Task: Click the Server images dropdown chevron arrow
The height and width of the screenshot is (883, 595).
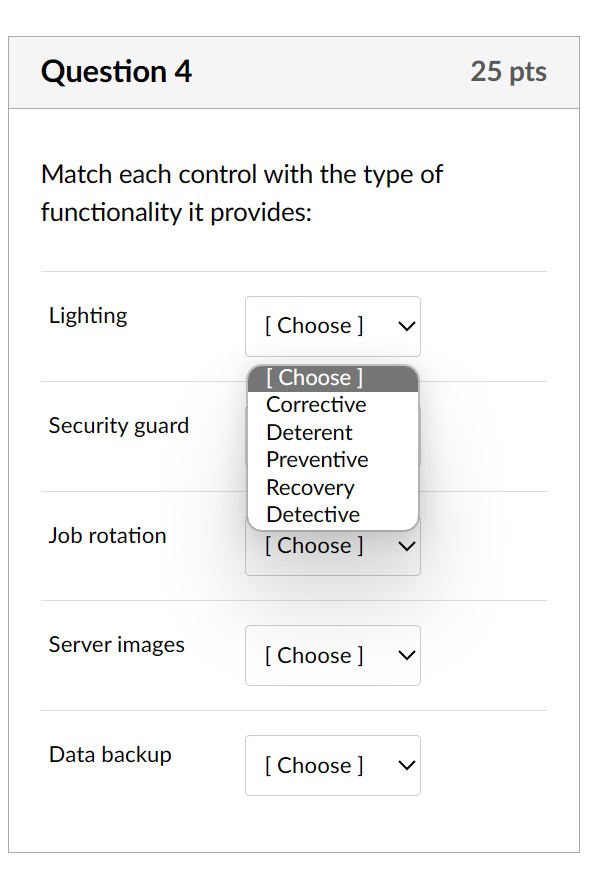Action: coord(404,655)
